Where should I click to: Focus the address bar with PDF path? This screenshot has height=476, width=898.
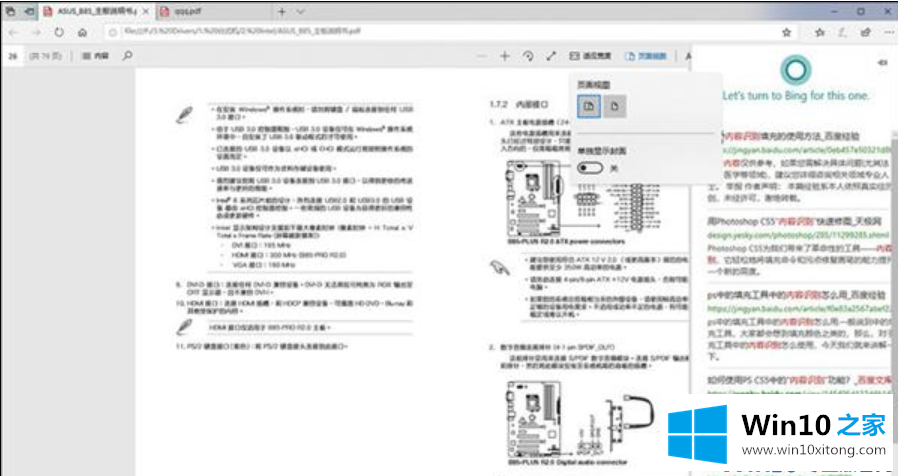click(441, 32)
